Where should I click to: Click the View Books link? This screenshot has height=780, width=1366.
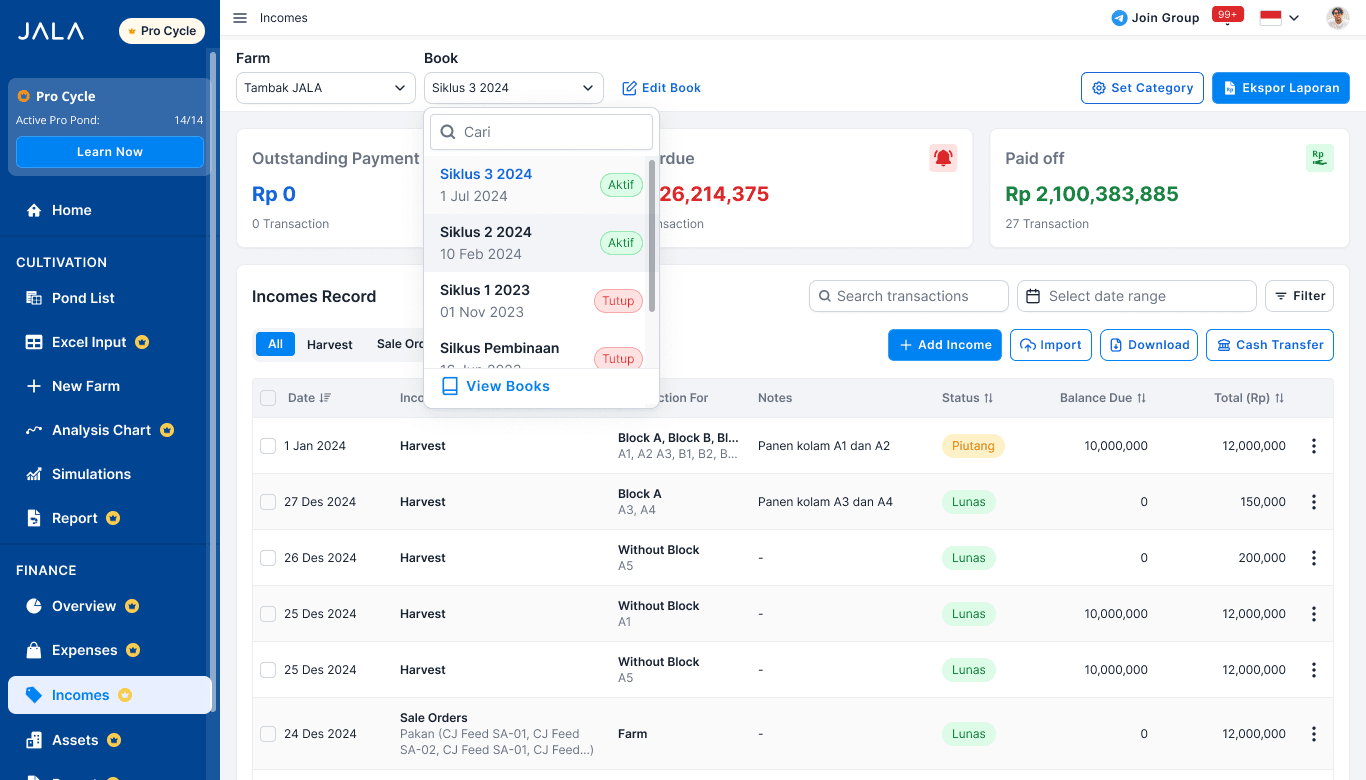point(496,386)
